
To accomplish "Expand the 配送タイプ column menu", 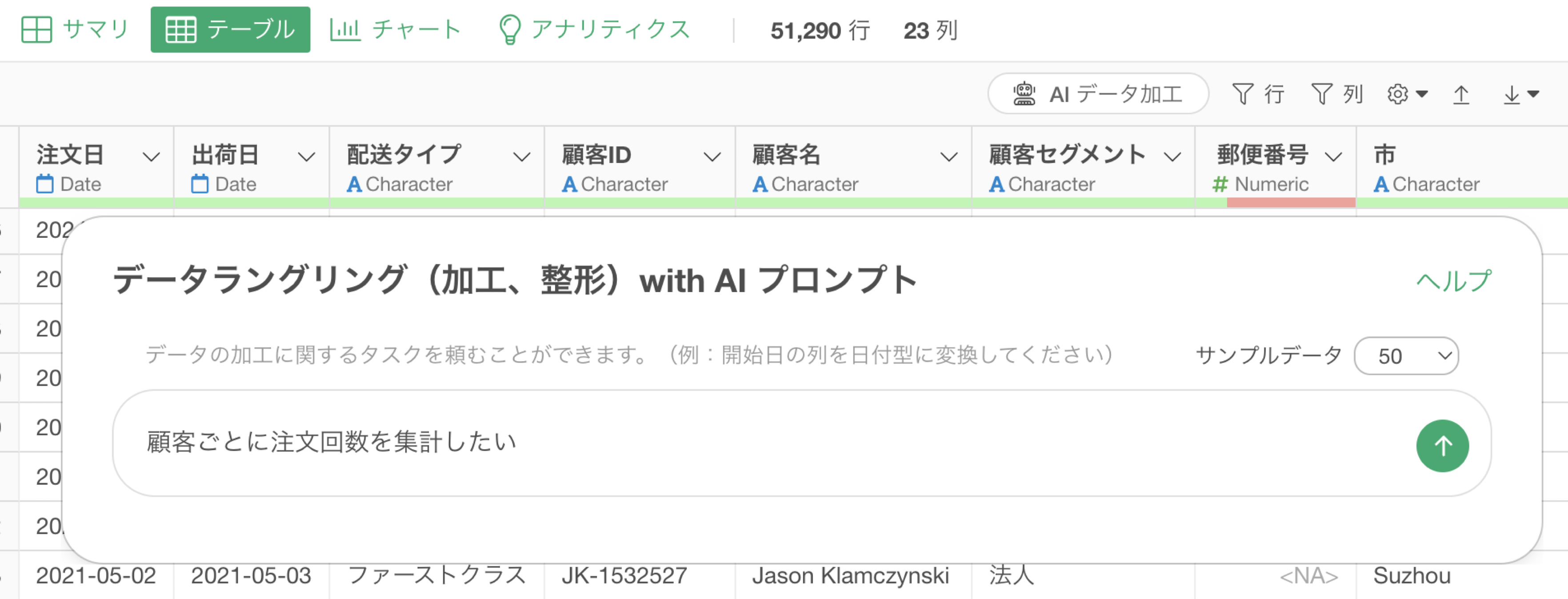I will click(x=521, y=157).
